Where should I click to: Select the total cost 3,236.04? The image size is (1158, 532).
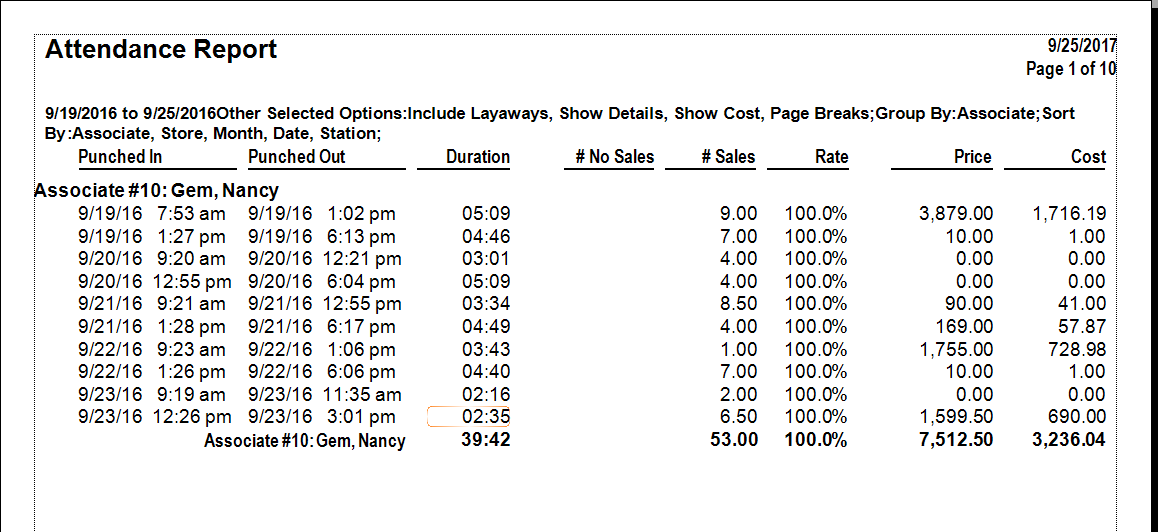(x=1068, y=440)
